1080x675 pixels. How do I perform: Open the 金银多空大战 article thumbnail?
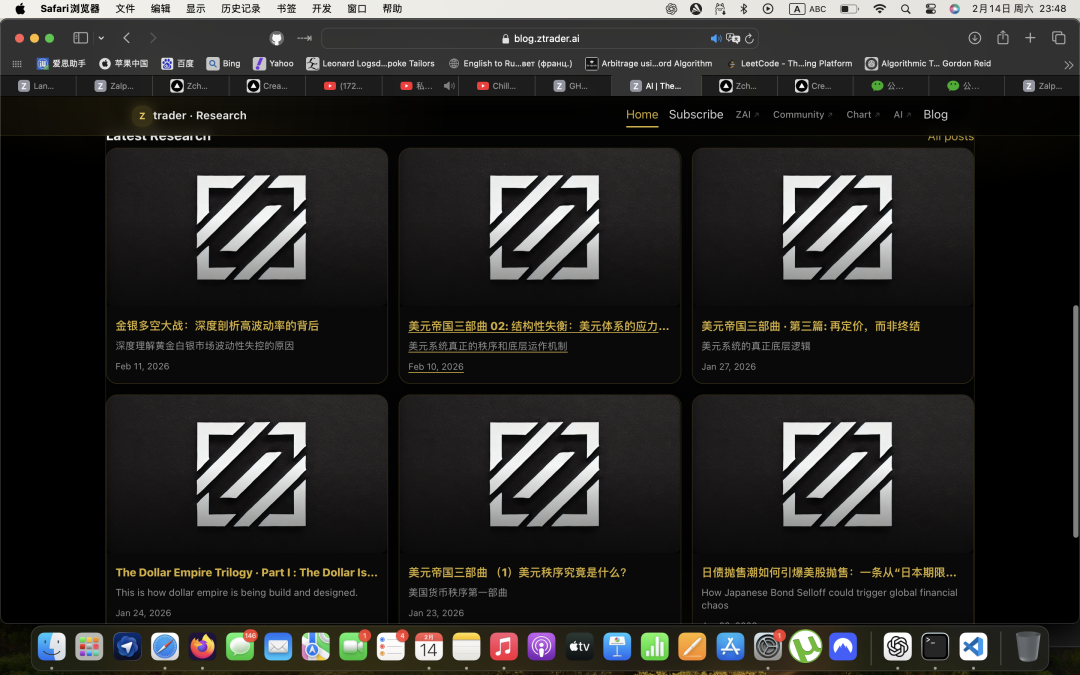tap(246, 227)
